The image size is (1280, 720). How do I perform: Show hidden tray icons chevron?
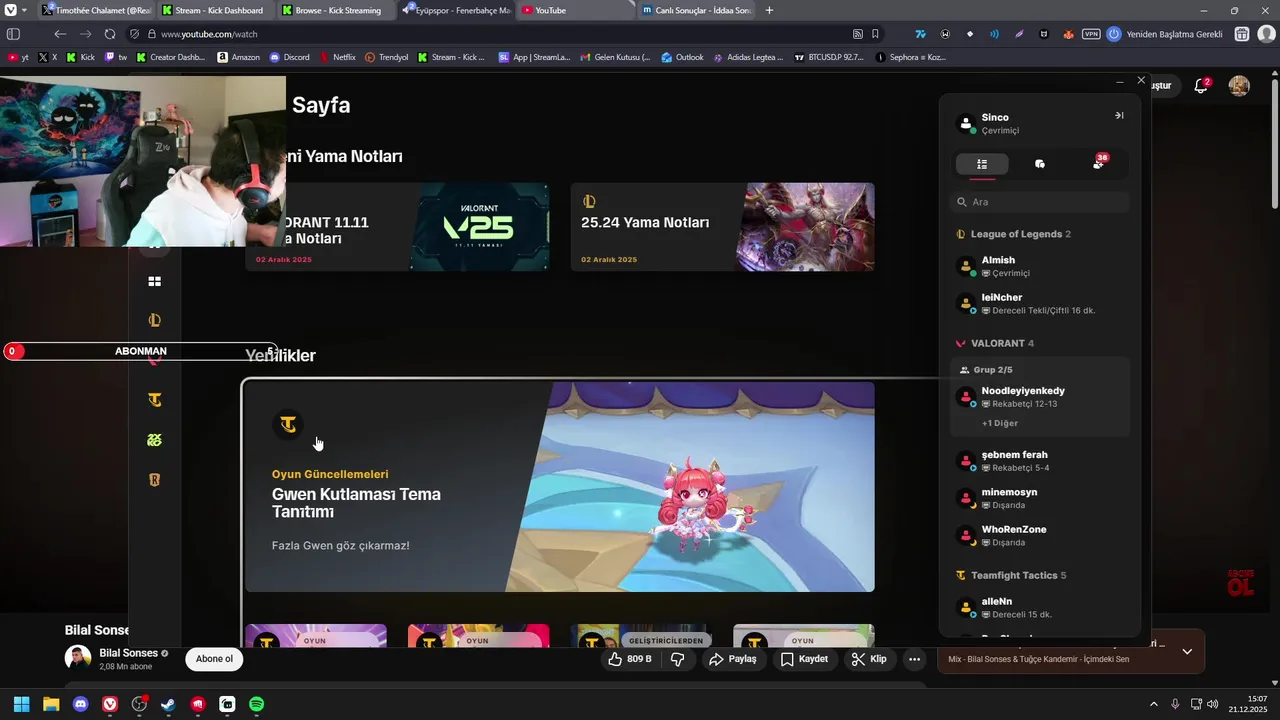pos(1153,704)
